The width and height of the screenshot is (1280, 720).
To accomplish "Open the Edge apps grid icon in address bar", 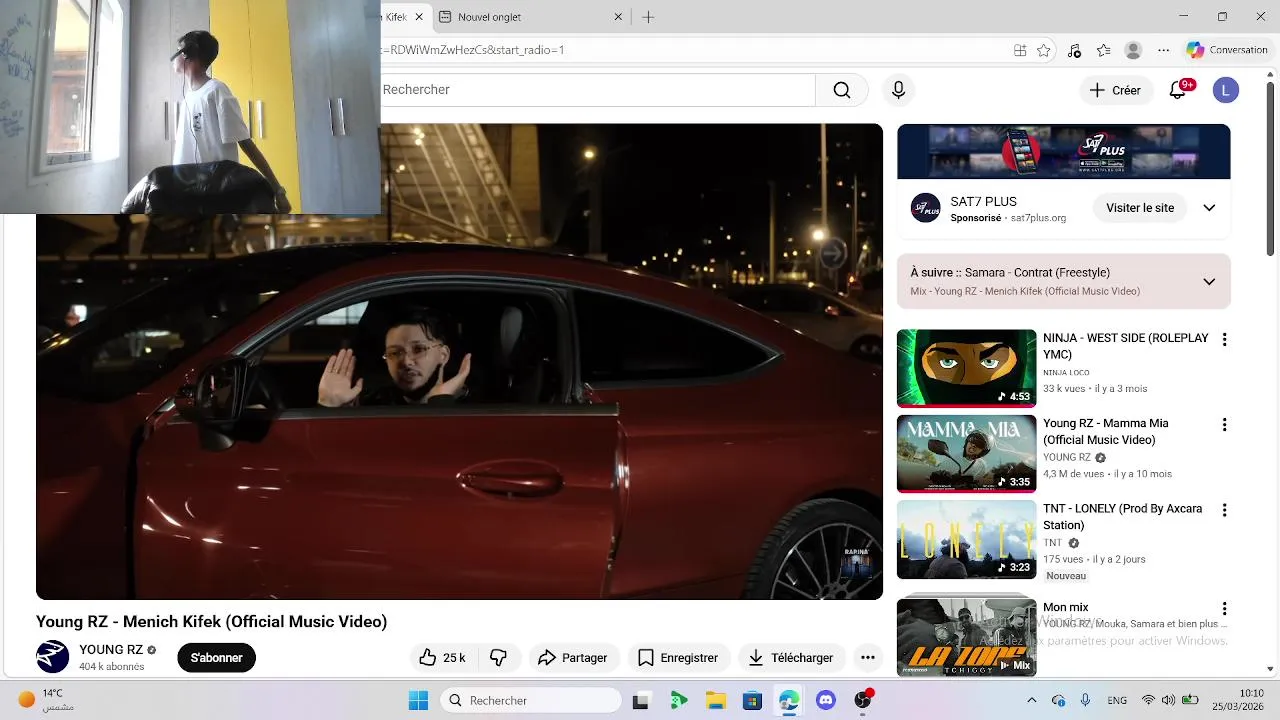I will (x=1020, y=50).
